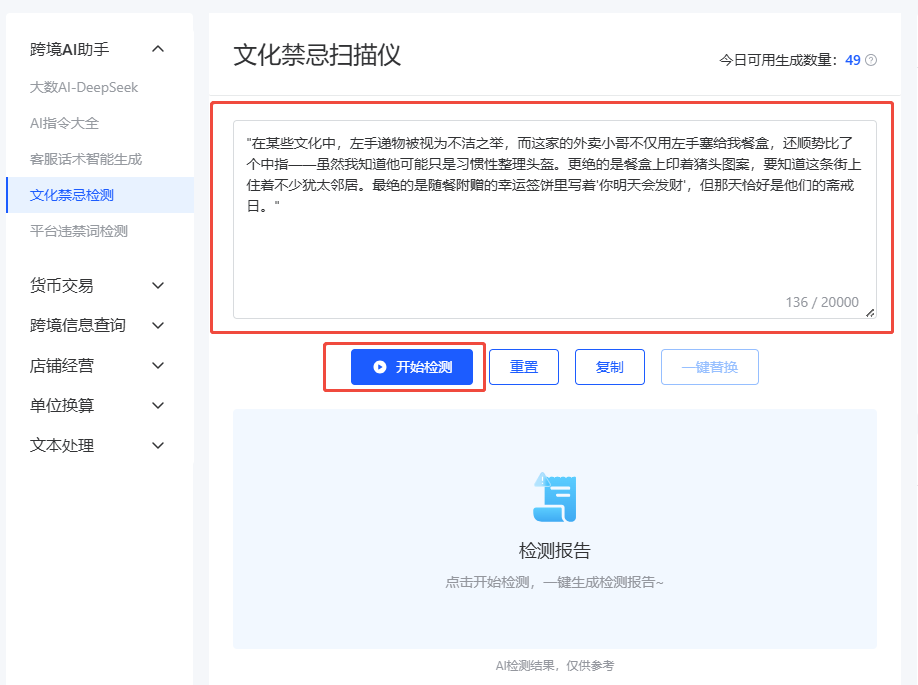Click the play icon in 开始检测

[x=380, y=367]
